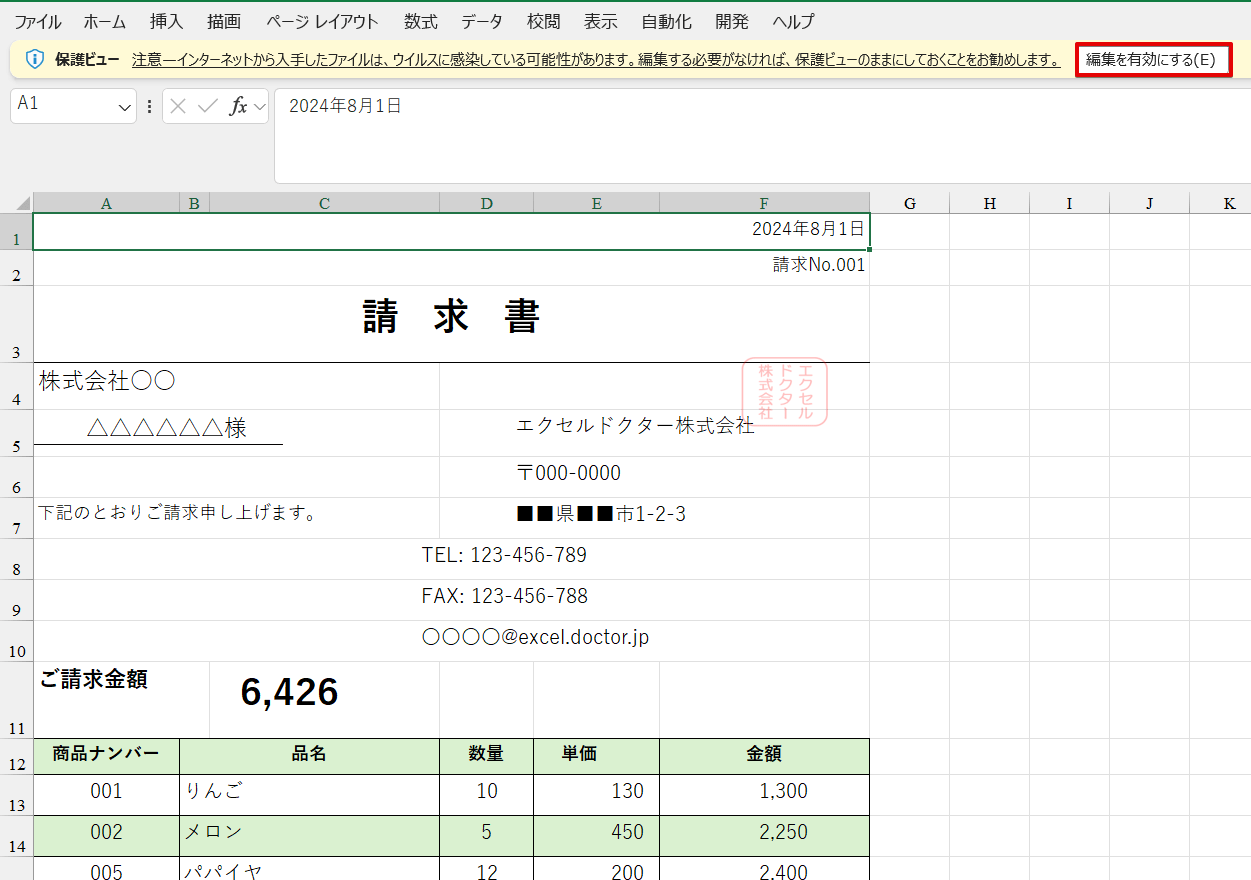The width and height of the screenshot is (1251, 880).
Task: Select row 11 by its header
Action: (x=16, y=699)
